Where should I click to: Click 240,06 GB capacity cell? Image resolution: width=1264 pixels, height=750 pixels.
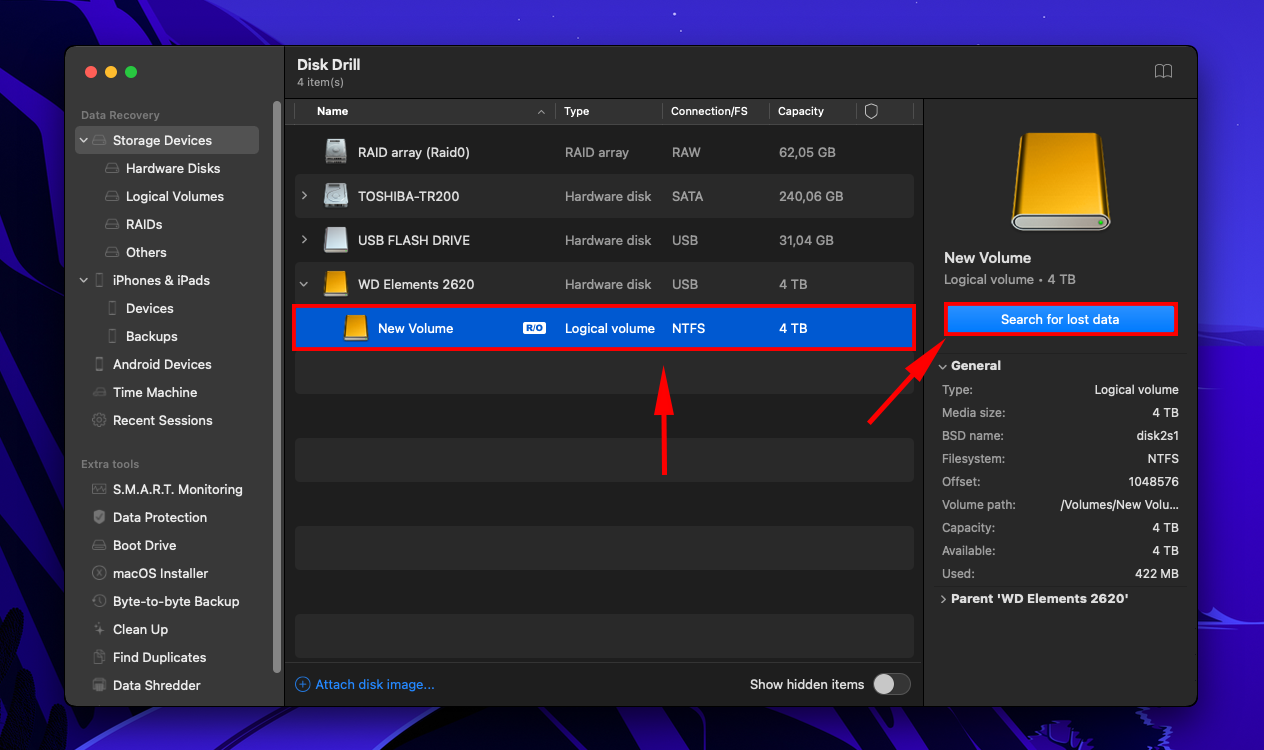(x=811, y=196)
